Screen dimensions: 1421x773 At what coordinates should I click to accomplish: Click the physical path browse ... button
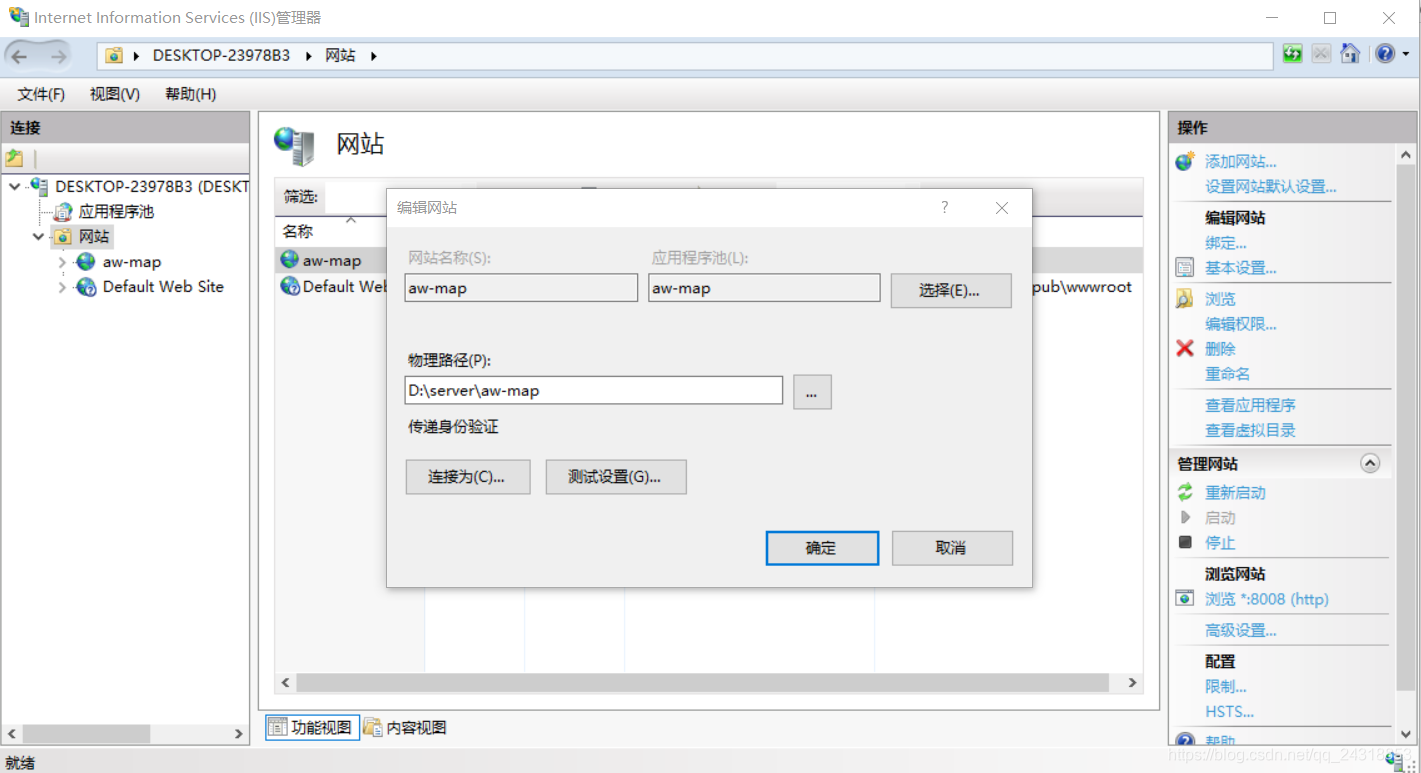(x=812, y=392)
